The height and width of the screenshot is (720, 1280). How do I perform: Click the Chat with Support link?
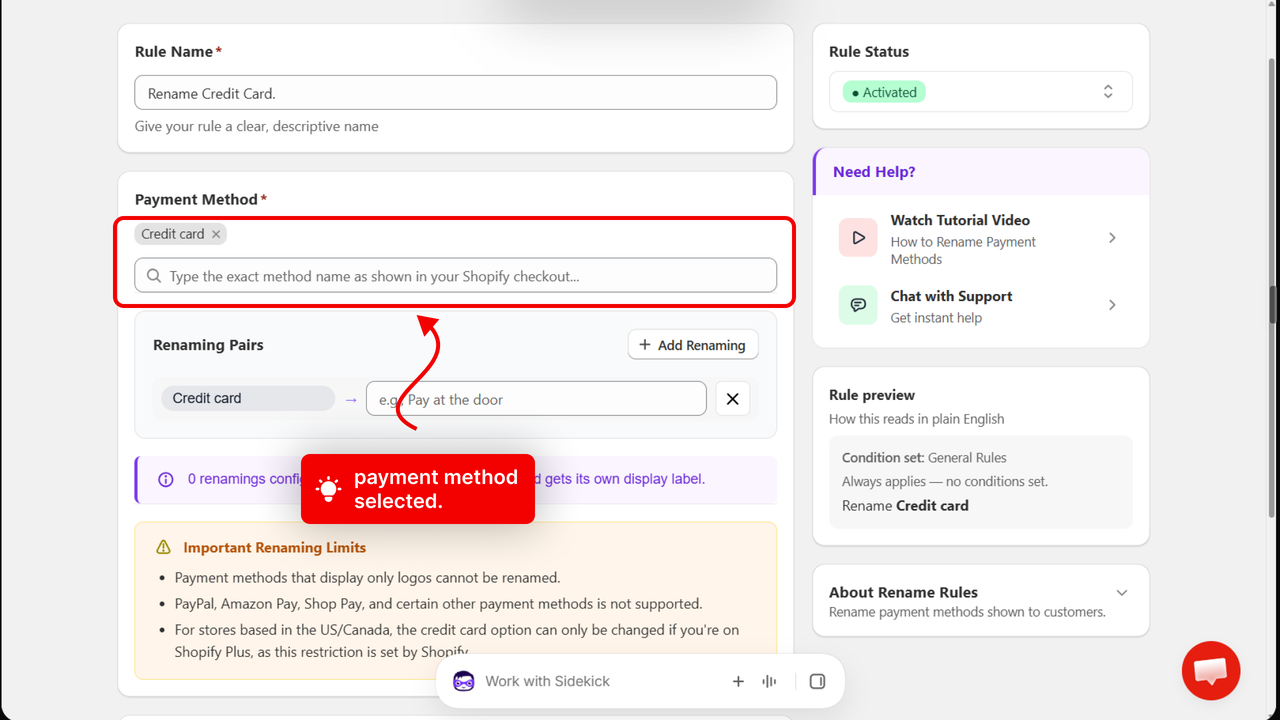(x=951, y=296)
